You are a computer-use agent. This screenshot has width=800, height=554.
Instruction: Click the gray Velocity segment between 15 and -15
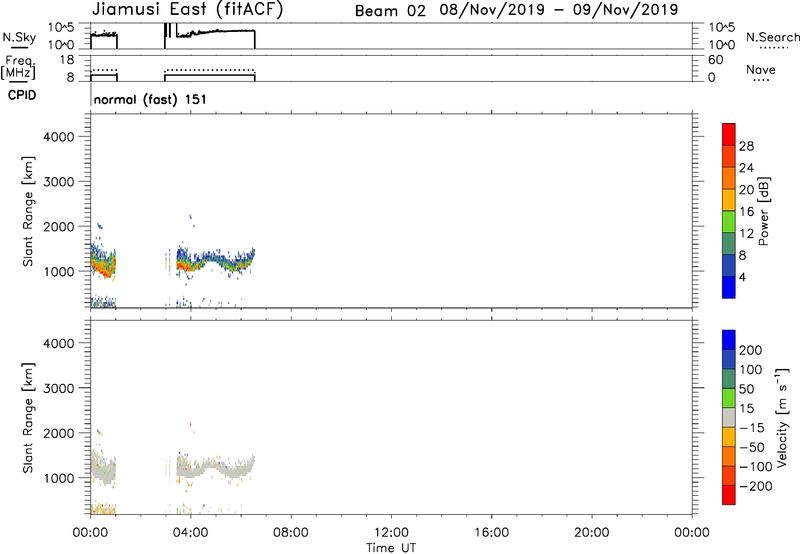[729, 417]
